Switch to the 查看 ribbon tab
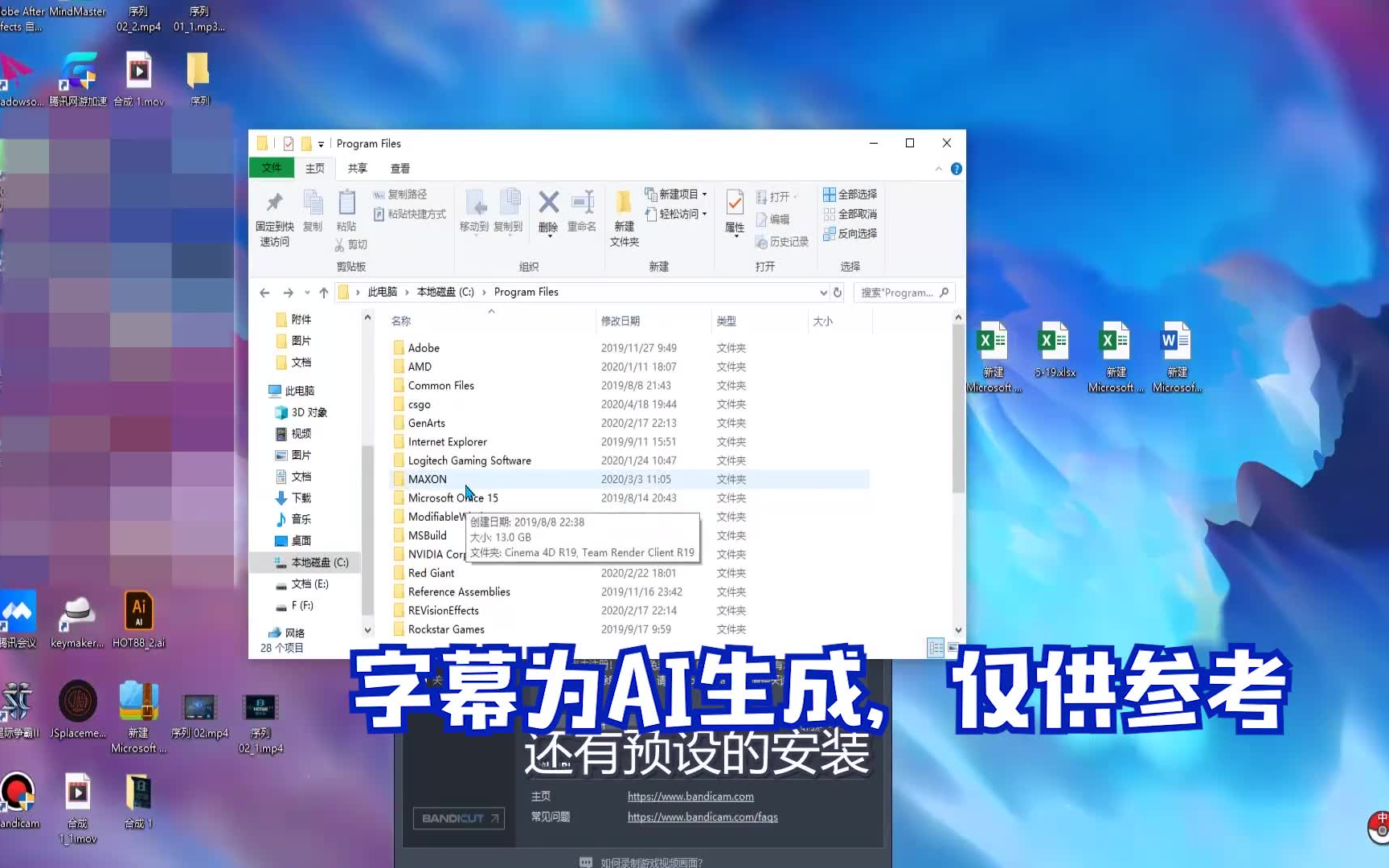The width and height of the screenshot is (1389, 868). (399, 168)
